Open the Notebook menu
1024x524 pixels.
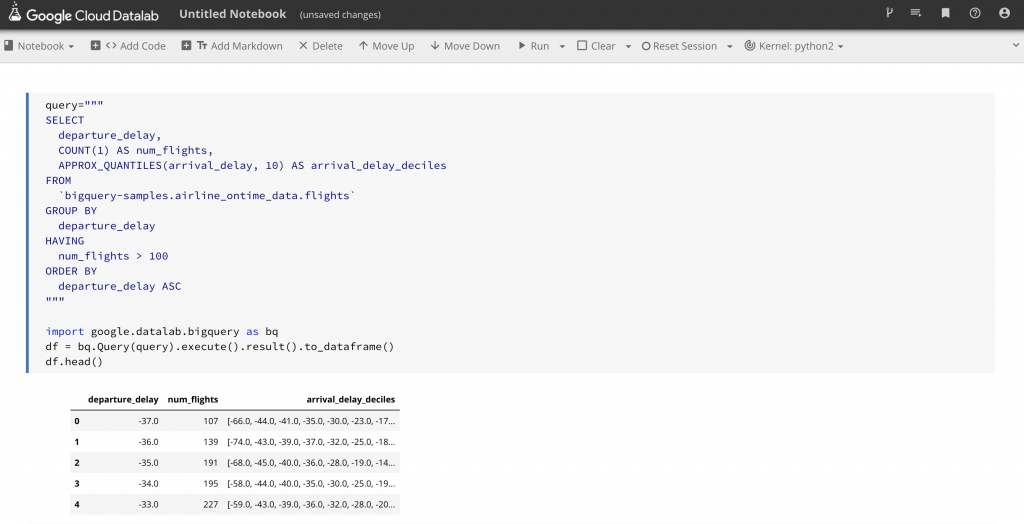pyautogui.click(x=39, y=46)
